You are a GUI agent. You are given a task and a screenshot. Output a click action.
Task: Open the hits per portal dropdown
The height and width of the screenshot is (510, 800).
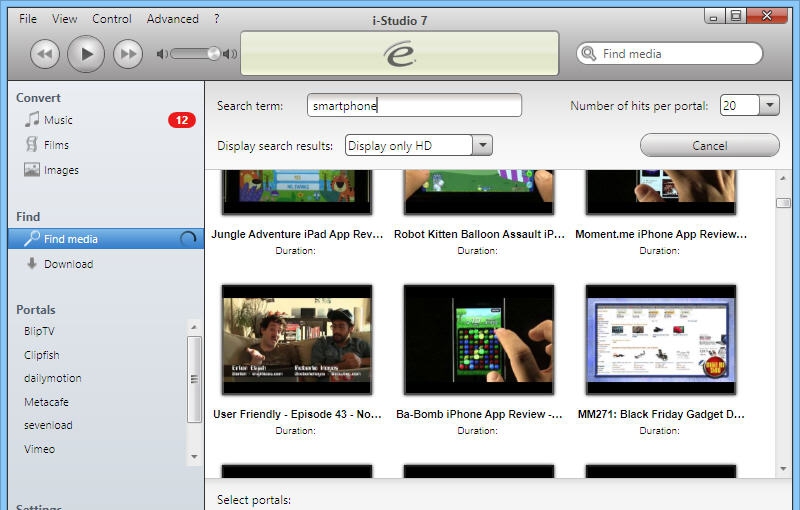click(770, 106)
